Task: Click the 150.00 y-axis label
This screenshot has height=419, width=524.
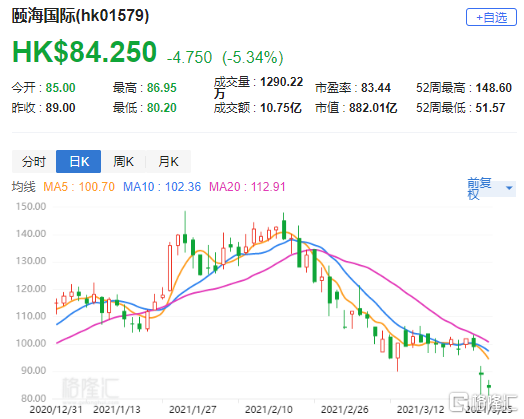Action: point(31,206)
